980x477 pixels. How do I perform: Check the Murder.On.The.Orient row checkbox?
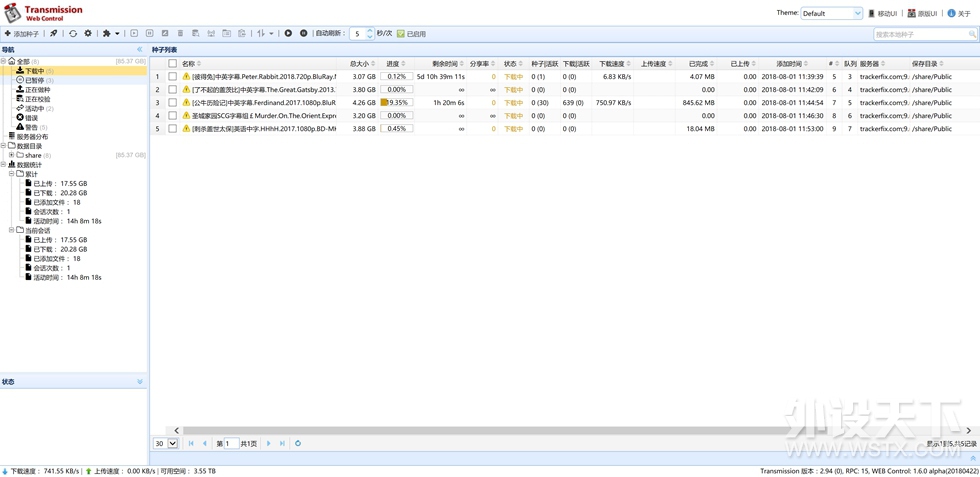click(x=172, y=116)
